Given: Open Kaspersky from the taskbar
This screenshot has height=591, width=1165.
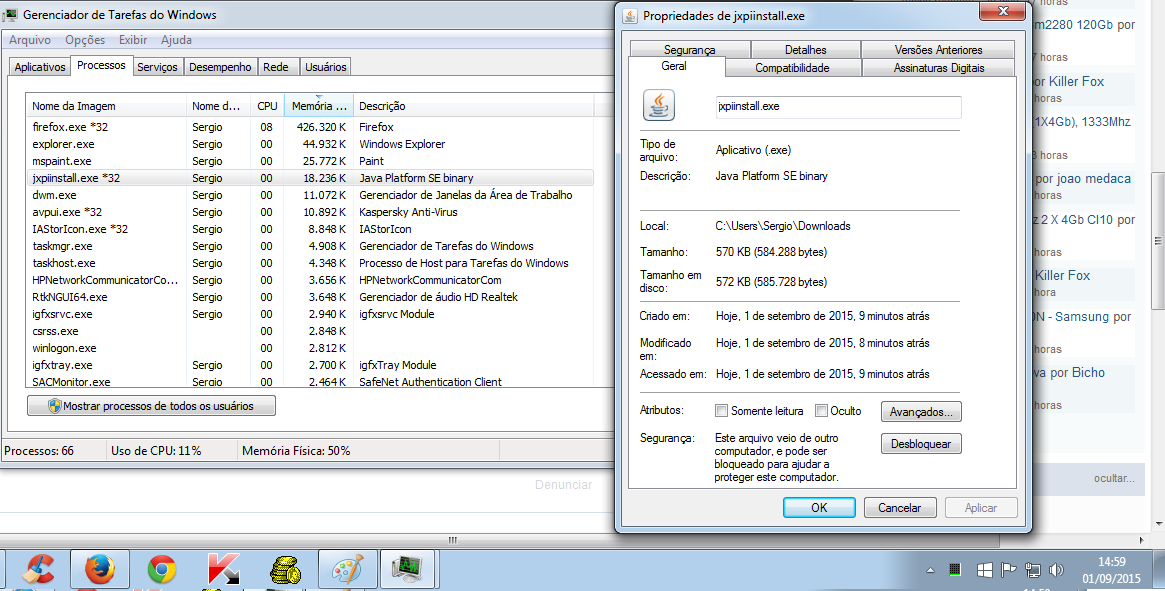Looking at the screenshot, I should [x=223, y=570].
